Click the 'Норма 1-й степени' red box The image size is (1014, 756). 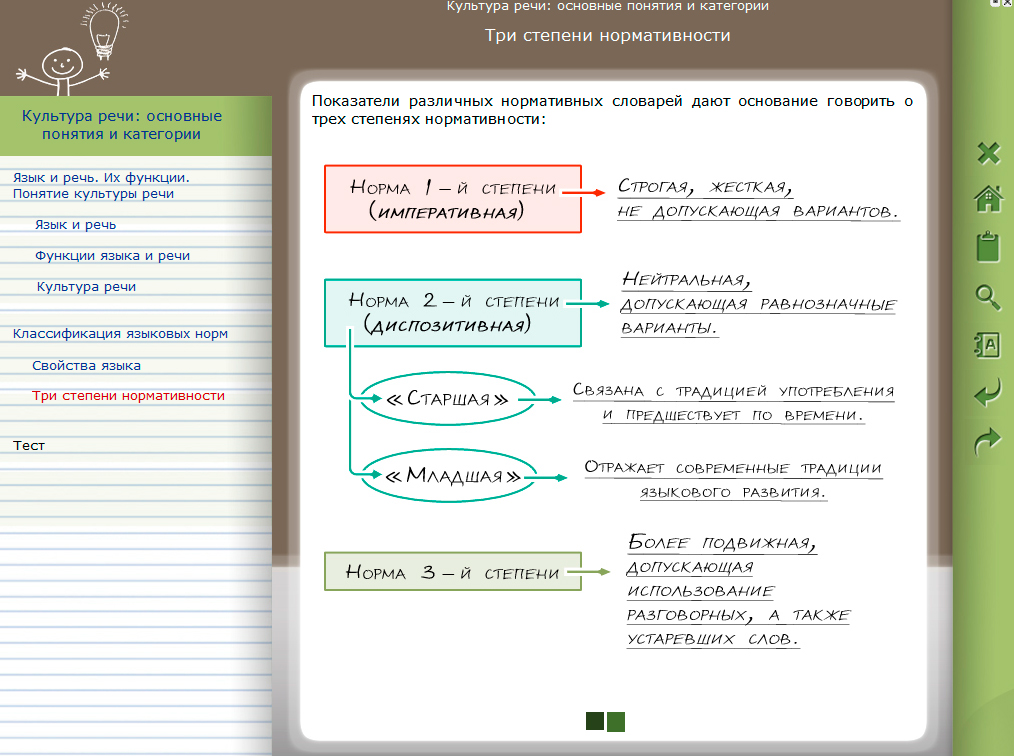452,199
